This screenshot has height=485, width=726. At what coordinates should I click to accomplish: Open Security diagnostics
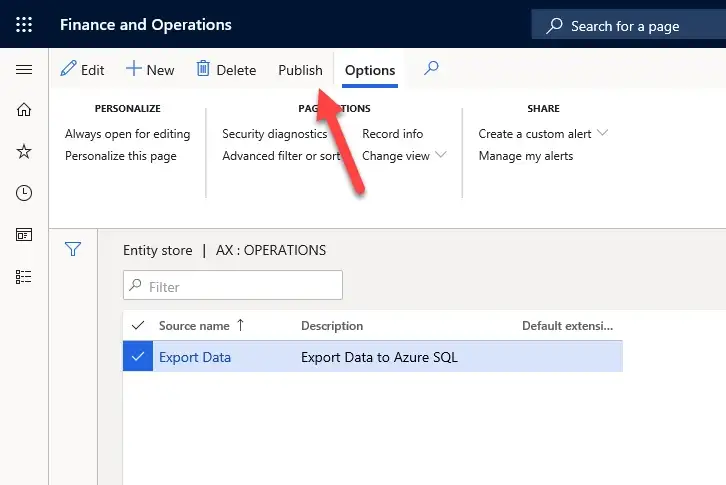(275, 134)
